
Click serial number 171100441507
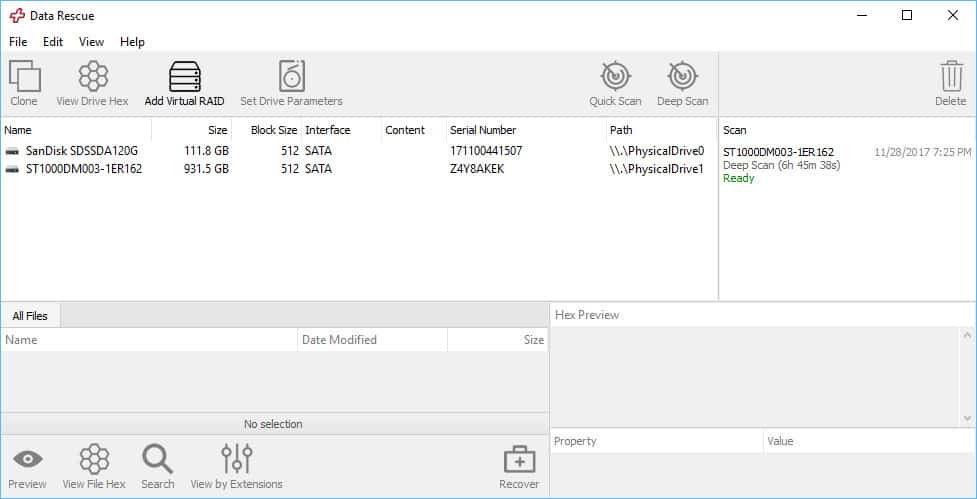486,151
